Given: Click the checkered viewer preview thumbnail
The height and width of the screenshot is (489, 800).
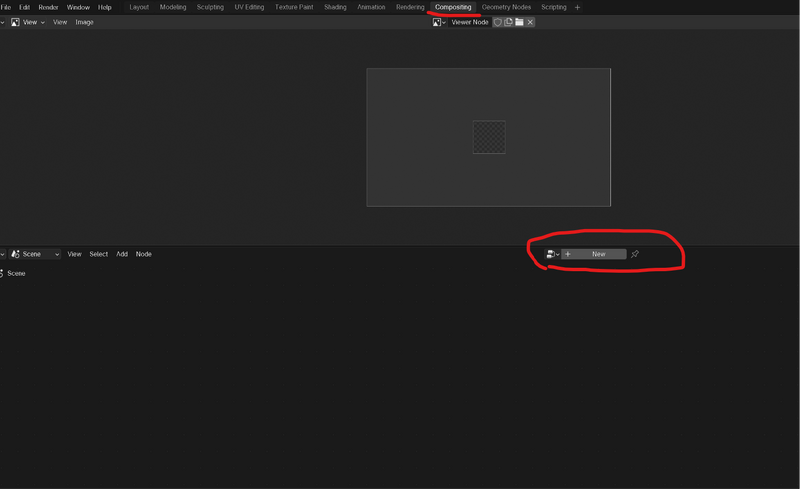Looking at the screenshot, I should [489, 137].
